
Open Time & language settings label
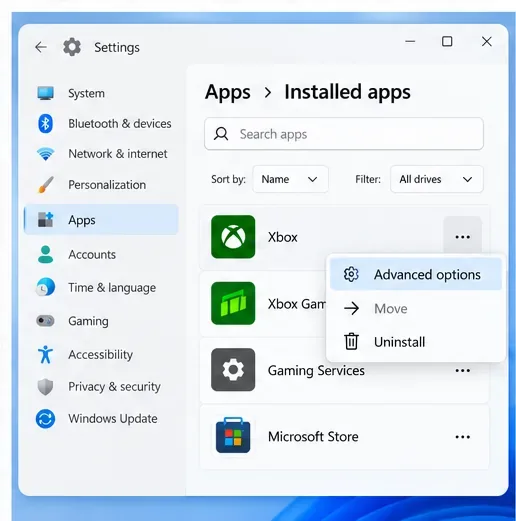pos(112,287)
